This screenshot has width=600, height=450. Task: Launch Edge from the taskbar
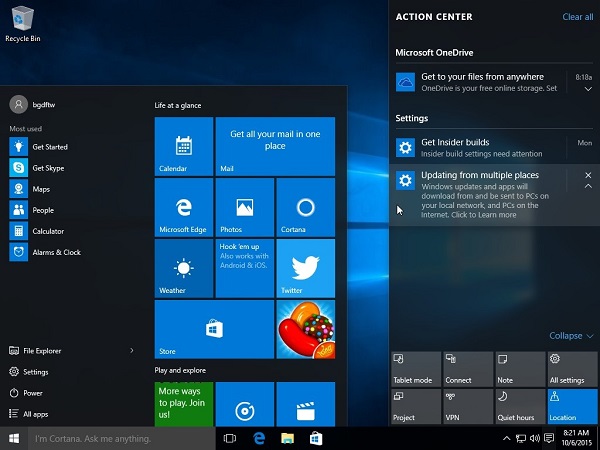[x=259, y=439]
